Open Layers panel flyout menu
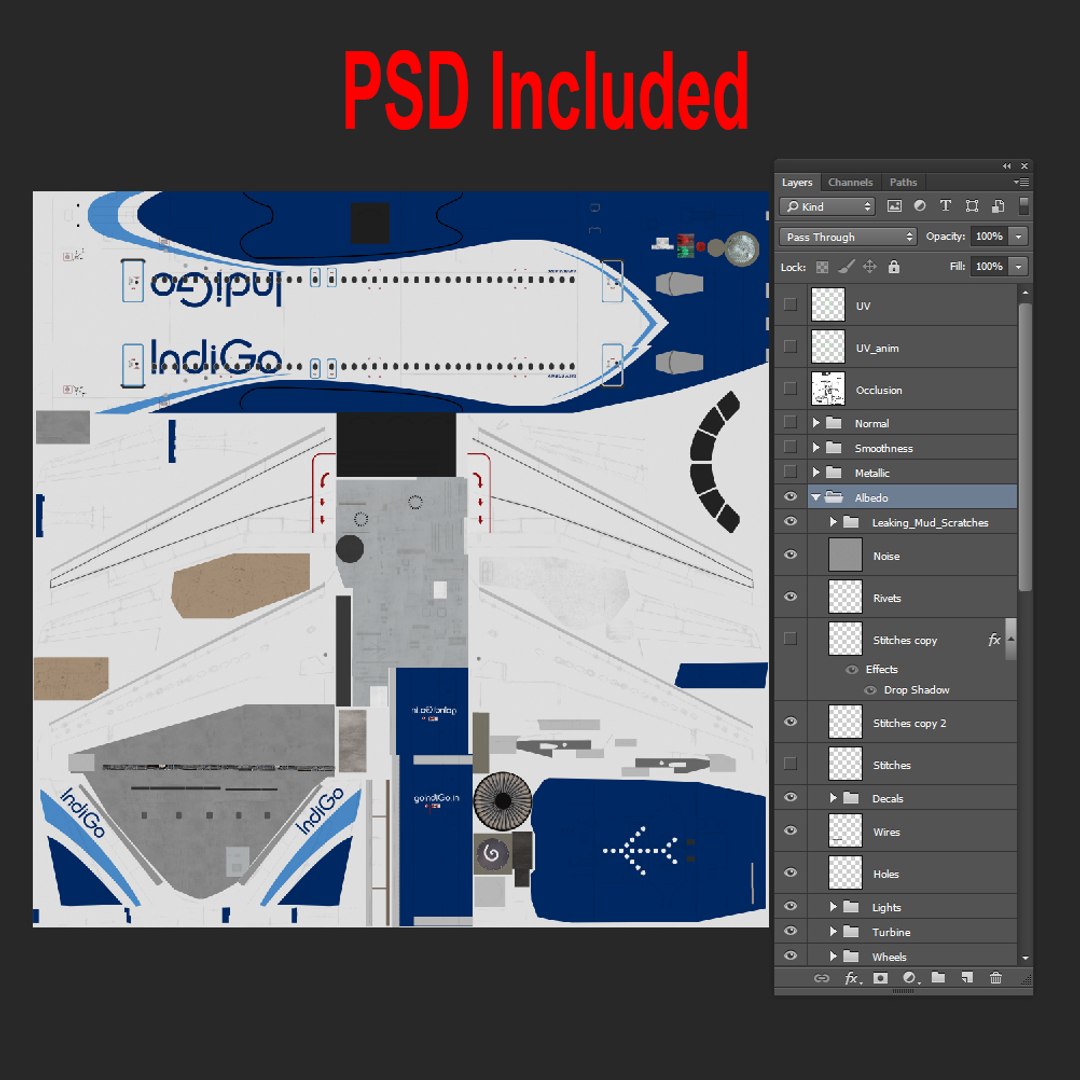Image resolution: width=1080 pixels, height=1080 pixels. point(1021,183)
